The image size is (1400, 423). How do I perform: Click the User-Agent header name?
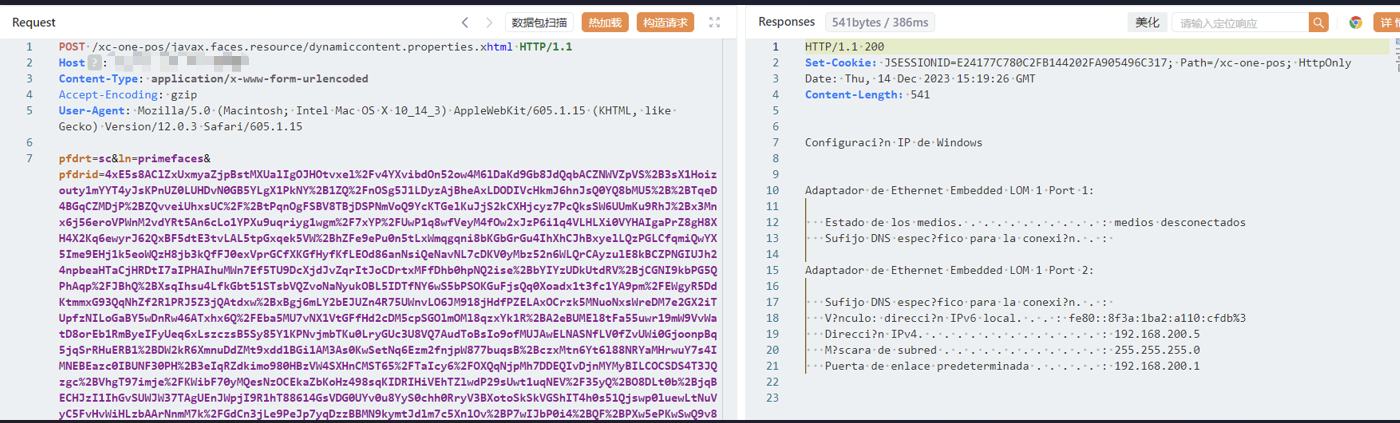pos(92,111)
